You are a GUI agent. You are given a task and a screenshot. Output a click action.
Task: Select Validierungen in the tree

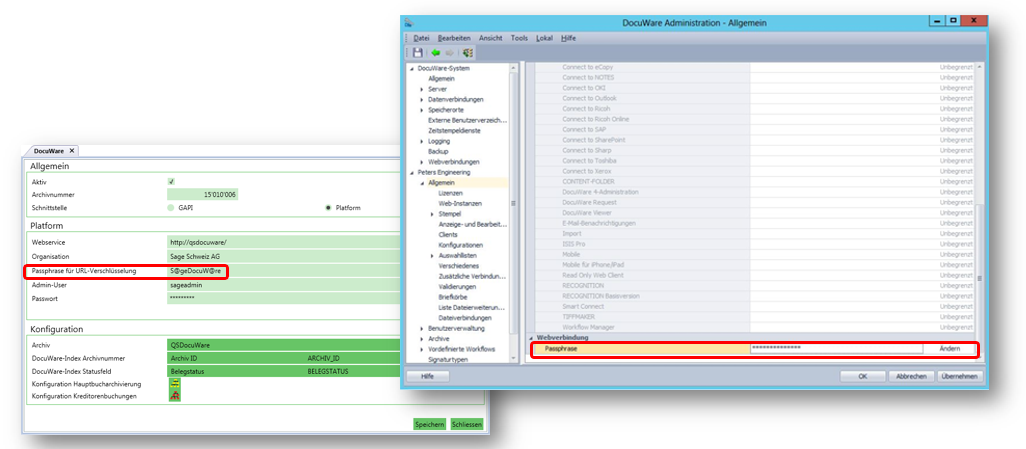click(457, 287)
